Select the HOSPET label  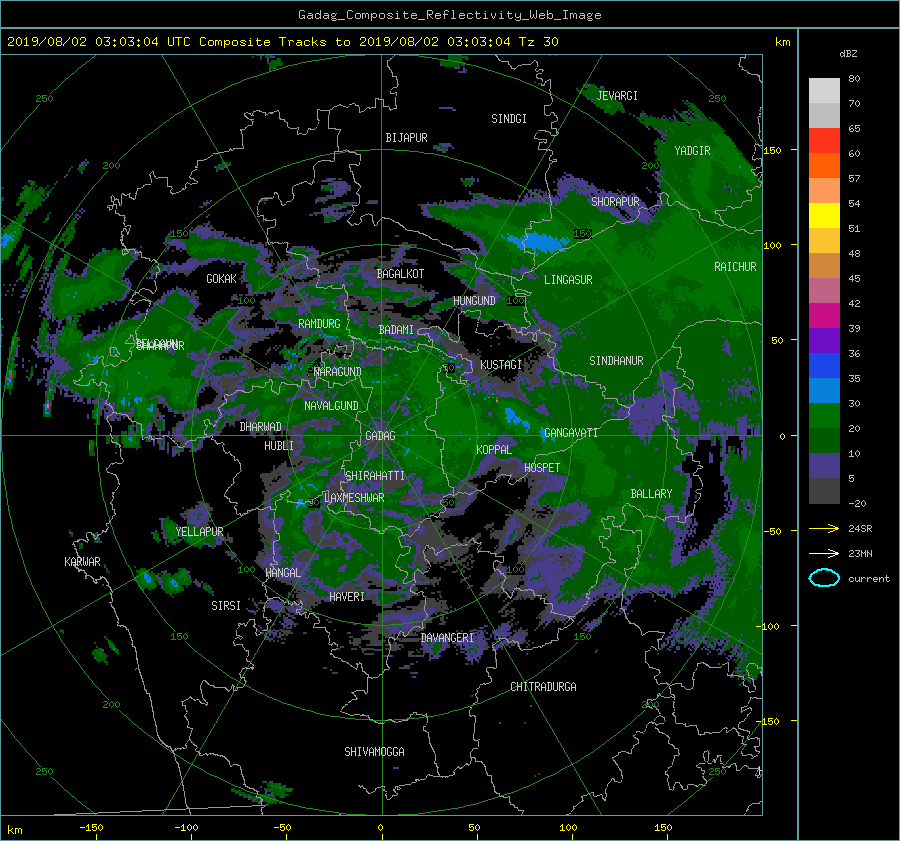point(542,468)
